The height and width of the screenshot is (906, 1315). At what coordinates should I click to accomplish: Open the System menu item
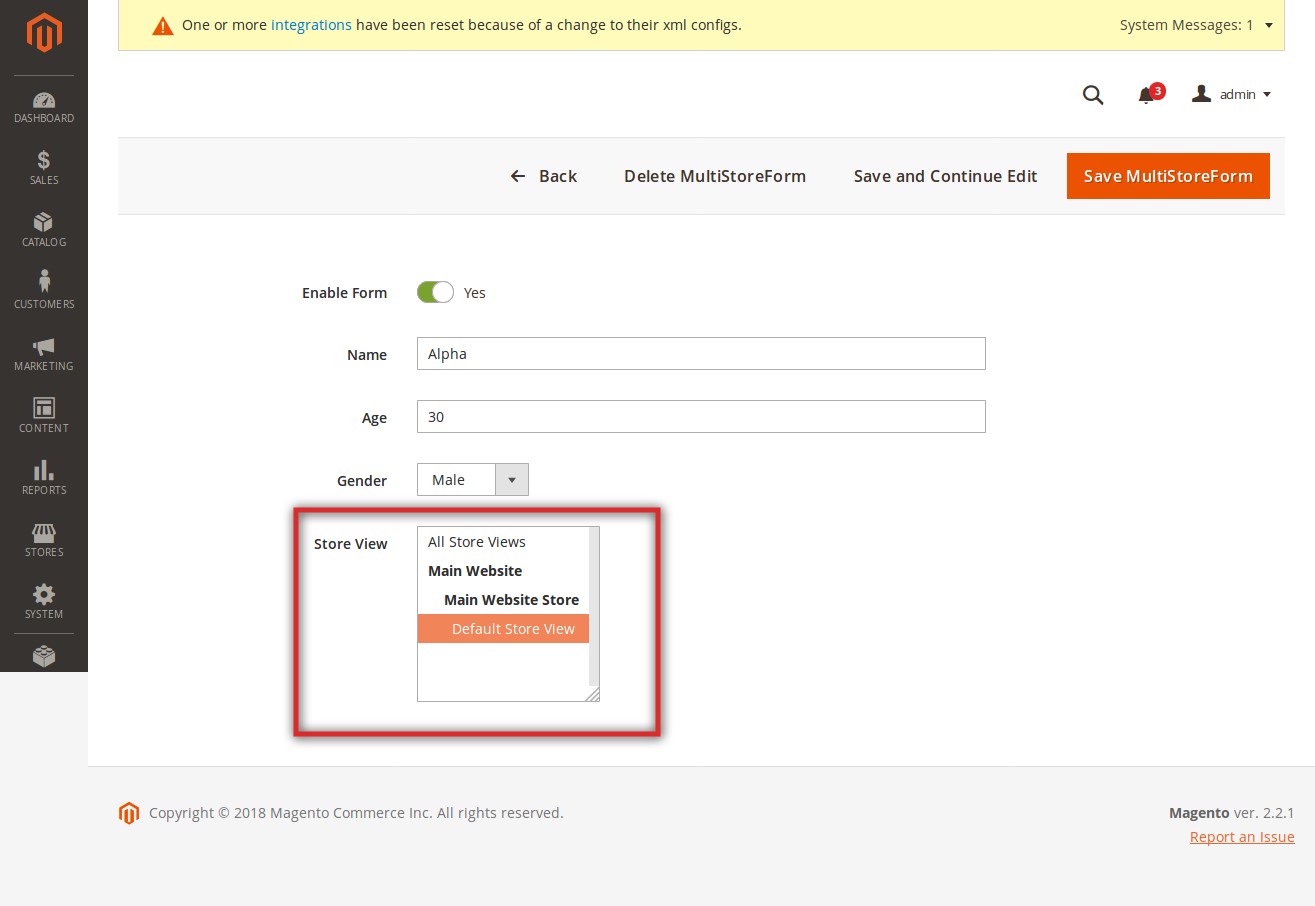(x=44, y=601)
